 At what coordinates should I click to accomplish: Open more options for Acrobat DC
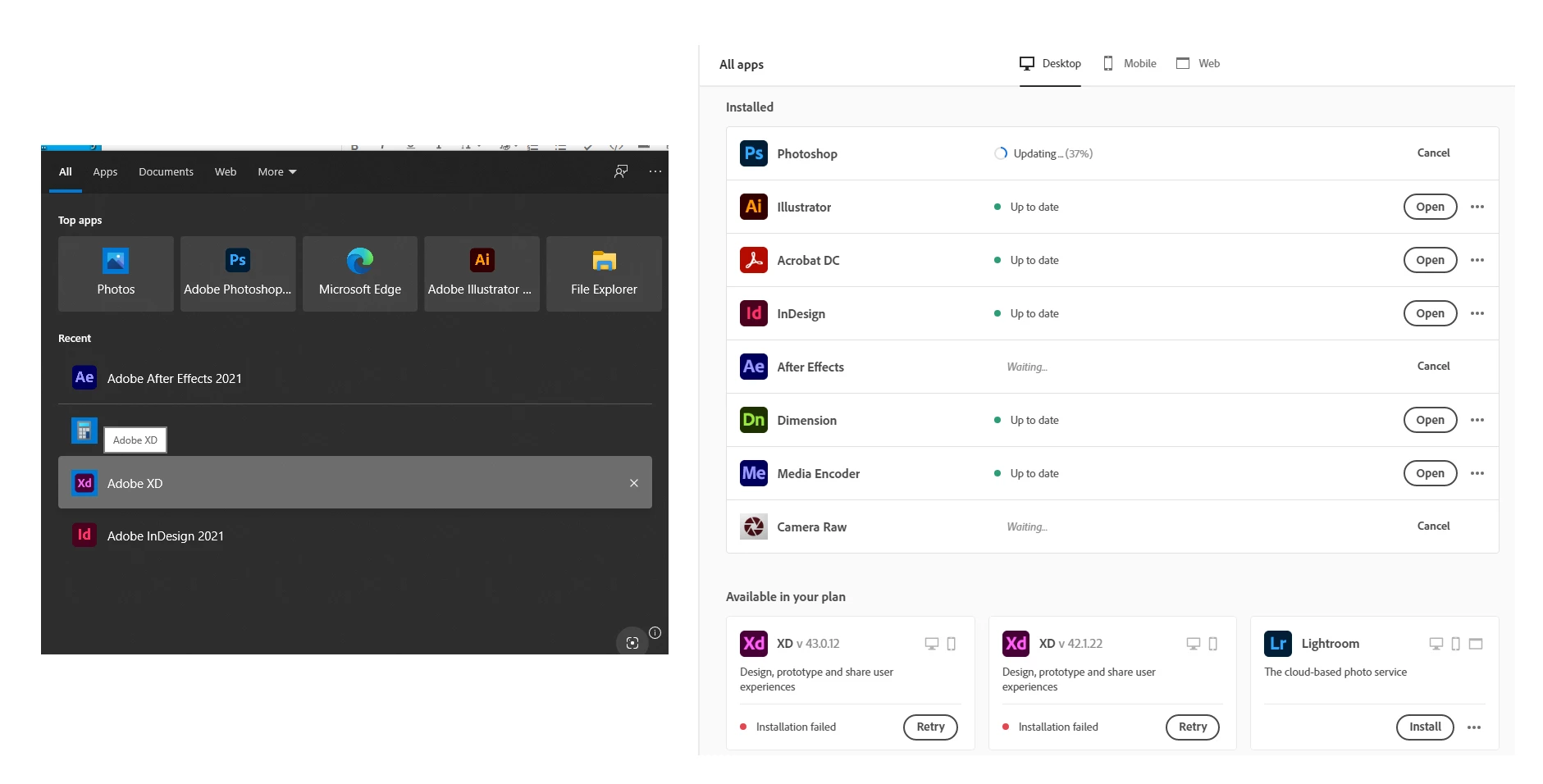1477,260
